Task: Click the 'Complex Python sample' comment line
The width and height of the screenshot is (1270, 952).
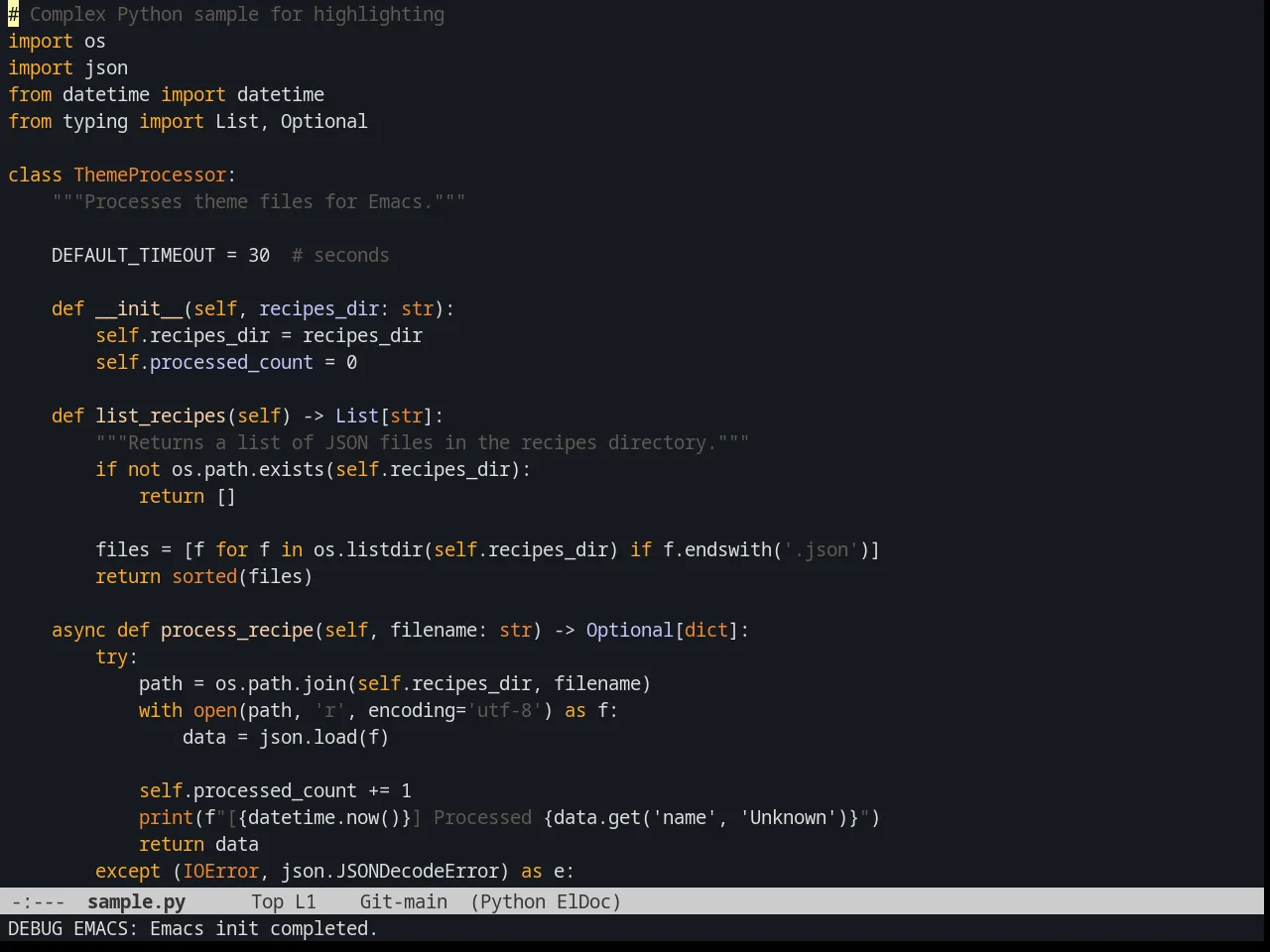Action: tap(226, 14)
